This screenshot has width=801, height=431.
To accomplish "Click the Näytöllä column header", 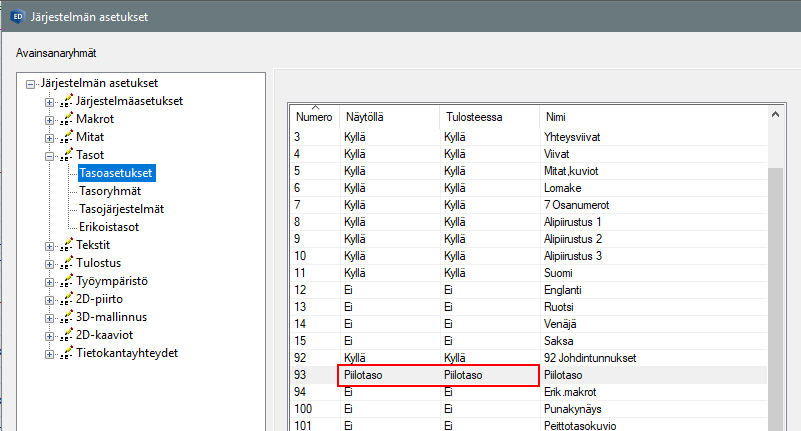I will (388, 117).
